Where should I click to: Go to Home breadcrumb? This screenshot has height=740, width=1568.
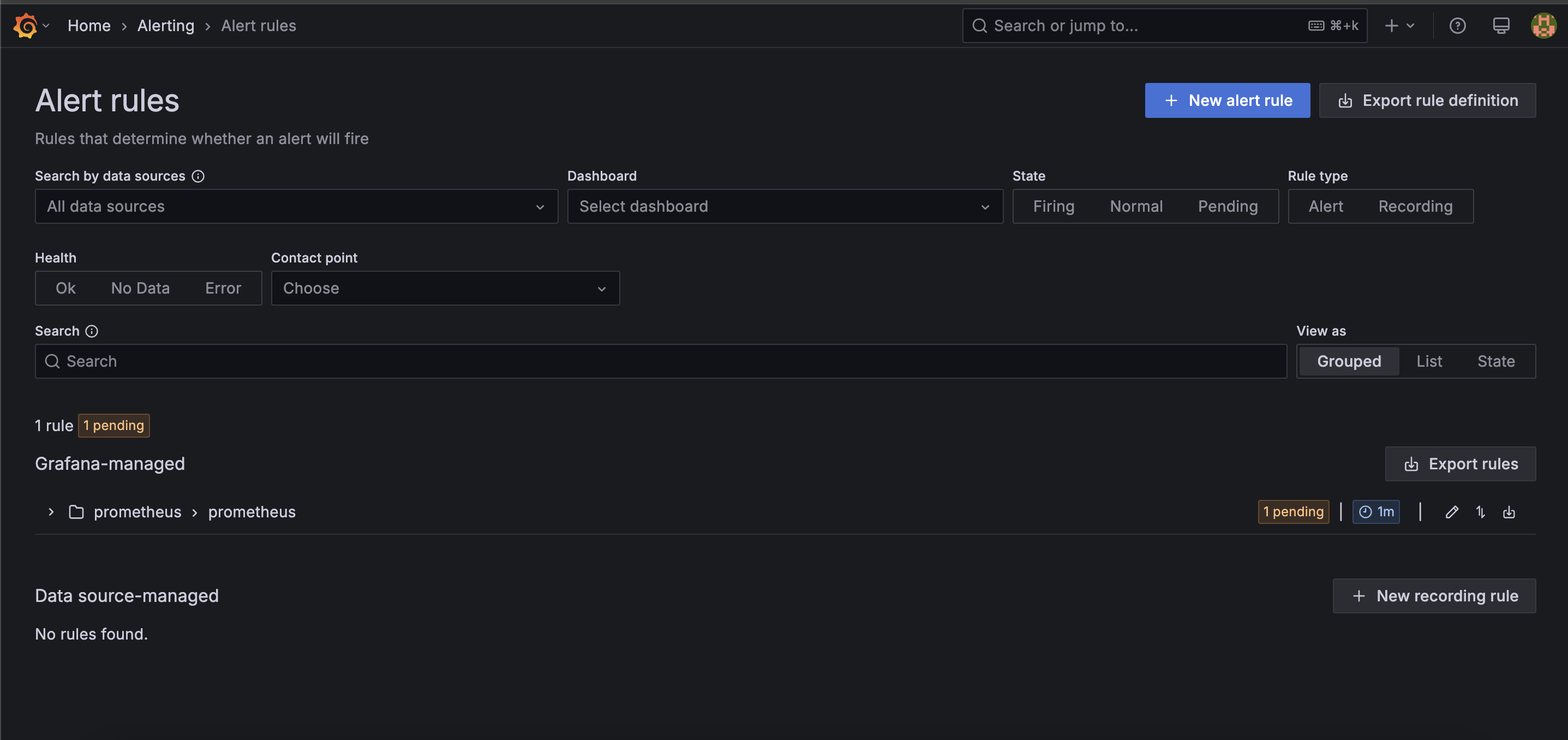(89, 26)
